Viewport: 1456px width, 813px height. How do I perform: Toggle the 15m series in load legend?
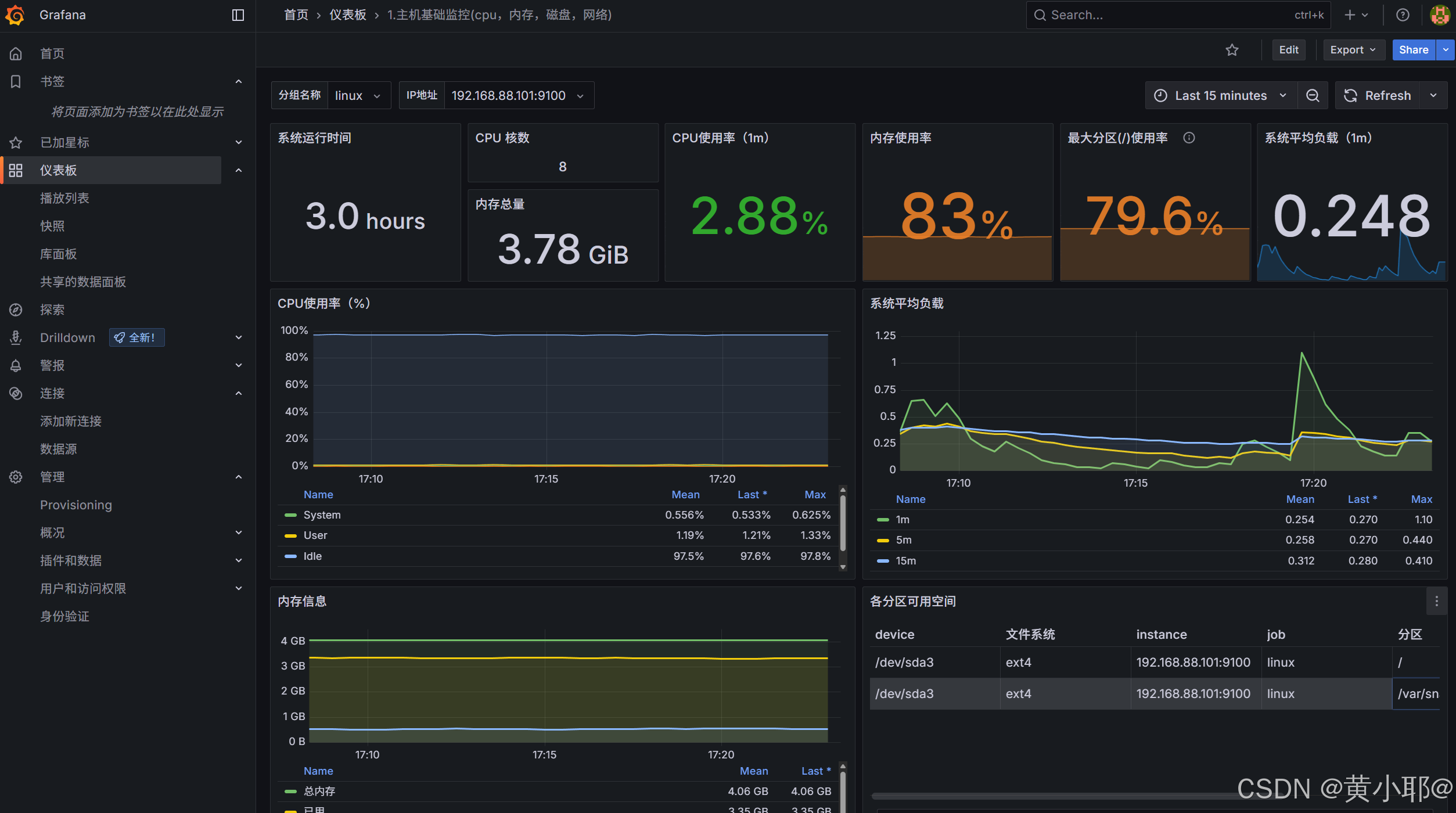[905, 561]
